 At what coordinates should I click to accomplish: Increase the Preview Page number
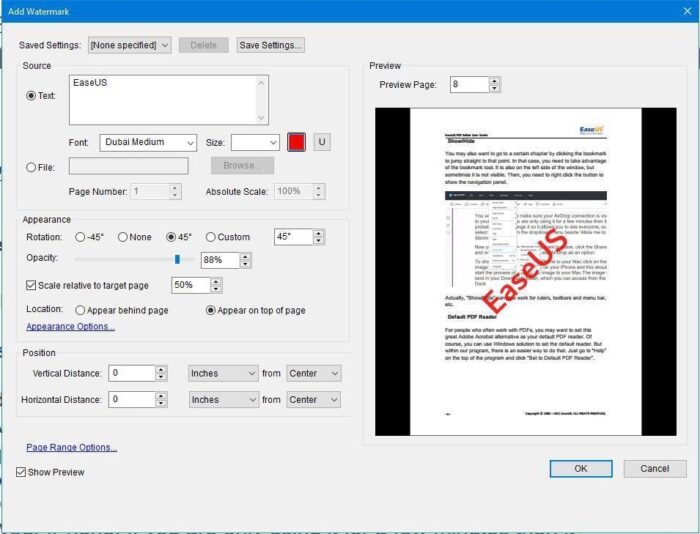(494, 81)
